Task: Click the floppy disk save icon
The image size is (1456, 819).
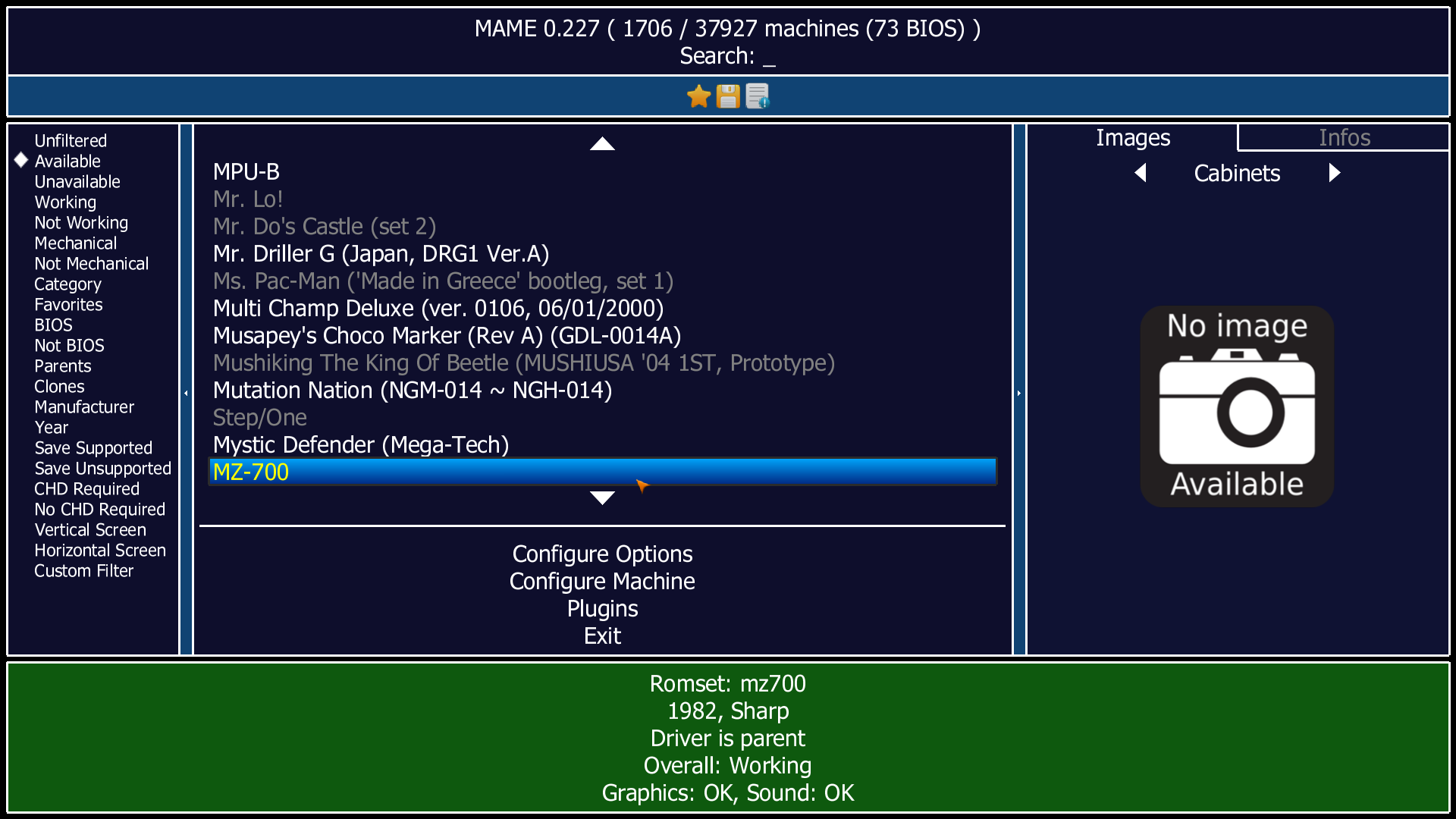Action: click(728, 96)
